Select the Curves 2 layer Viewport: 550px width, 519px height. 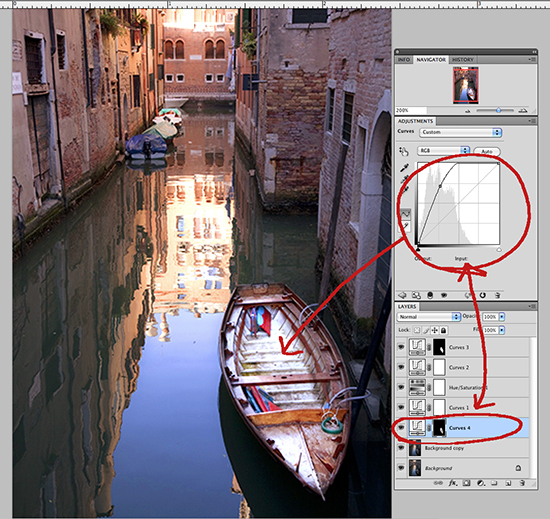pos(462,367)
